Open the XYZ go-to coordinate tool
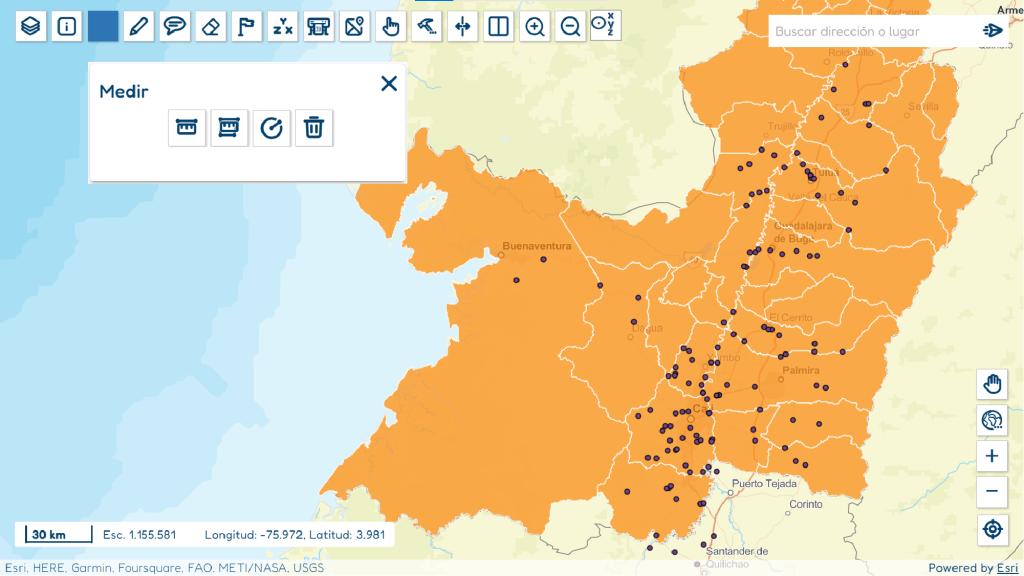The height and width of the screenshot is (576, 1024). click(605, 26)
